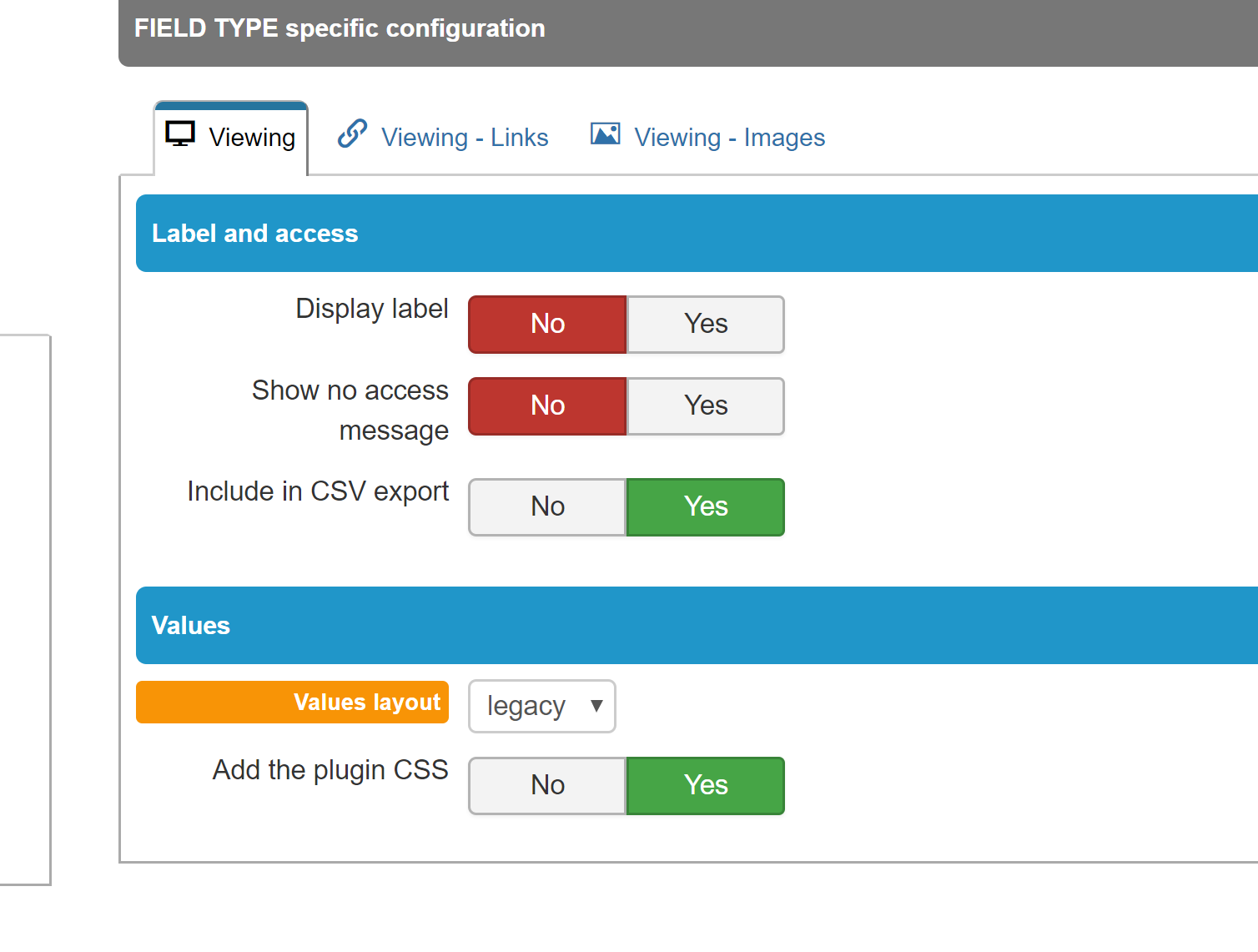Open the legacy Values layout dropdown
1258x952 pixels.
tap(542, 706)
